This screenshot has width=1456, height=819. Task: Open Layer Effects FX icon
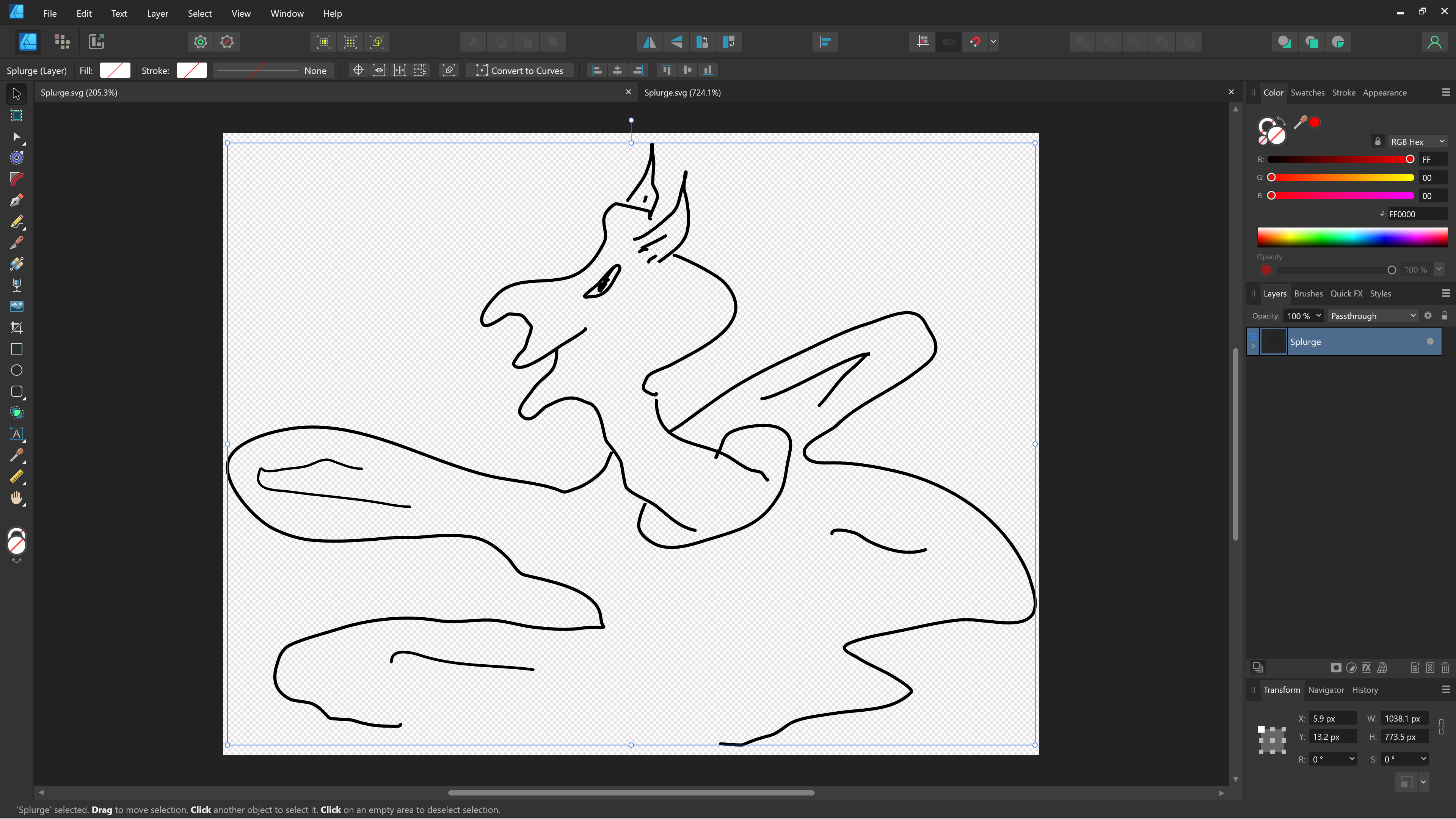1366,668
